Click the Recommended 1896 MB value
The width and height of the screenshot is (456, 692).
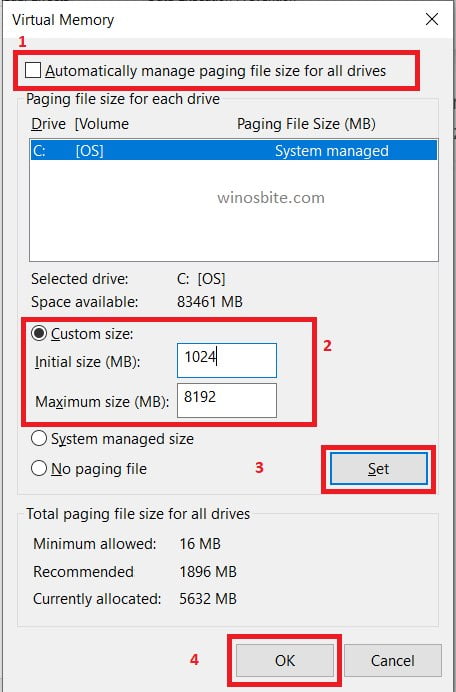pos(208,572)
